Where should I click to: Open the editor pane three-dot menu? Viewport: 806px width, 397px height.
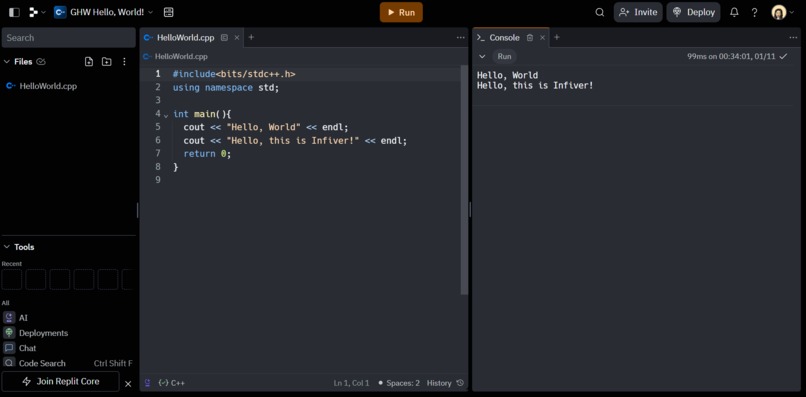tap(461, 38)
